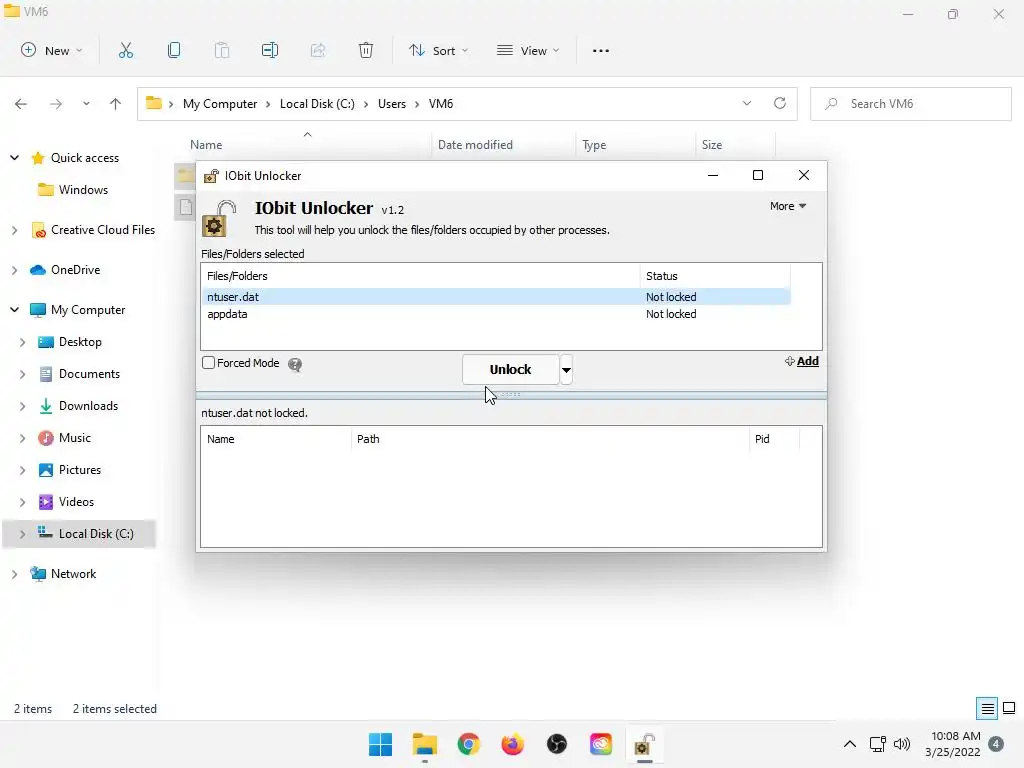Click the Status column header in Unlocker
This screenshot has height=768, width=1024.
pos(715,276)
